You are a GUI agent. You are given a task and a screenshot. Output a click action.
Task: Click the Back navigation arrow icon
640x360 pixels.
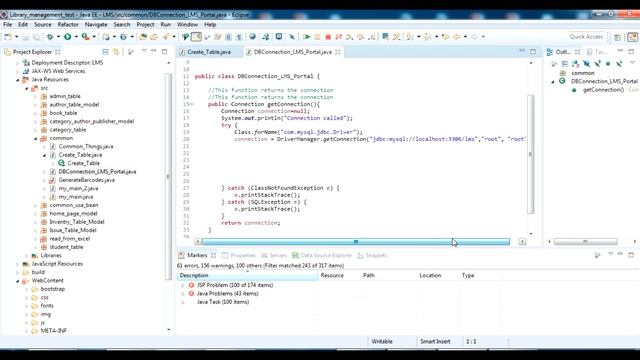coord(456,37)
